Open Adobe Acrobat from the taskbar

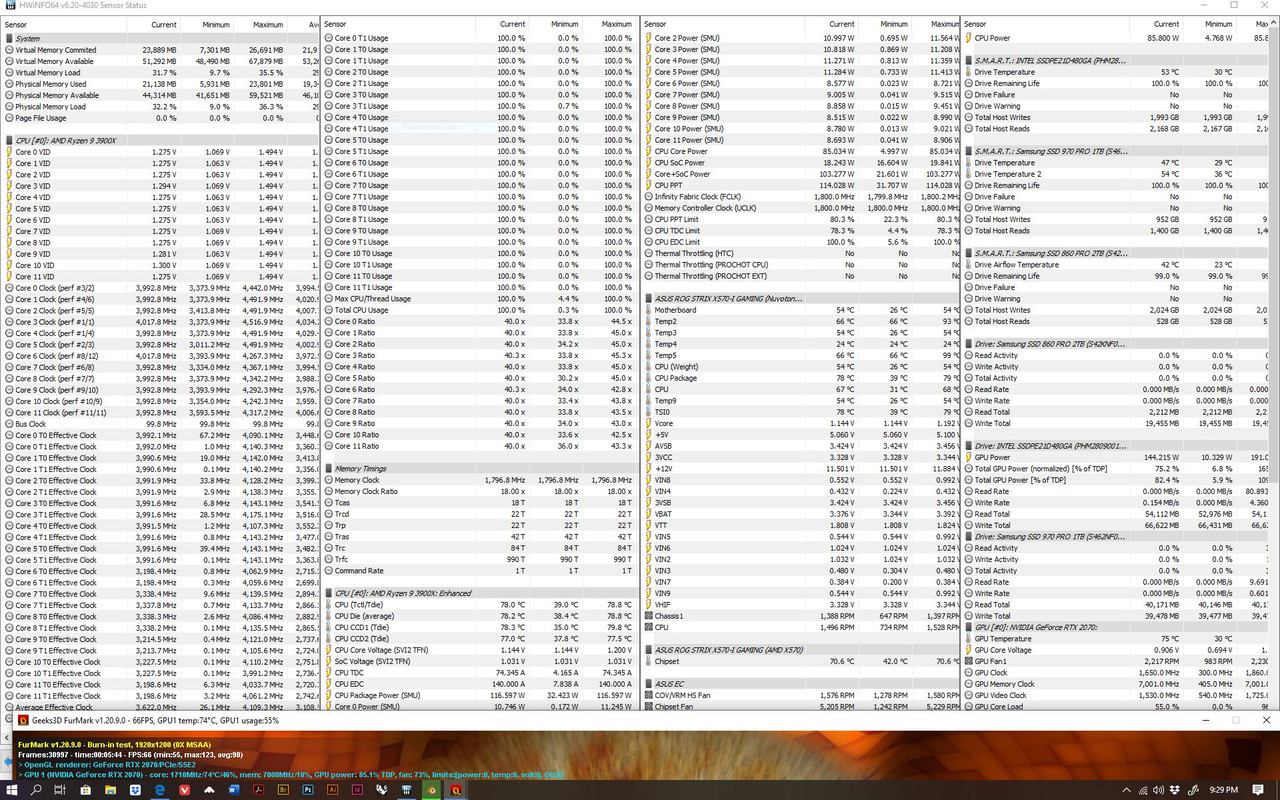[258, 790]
